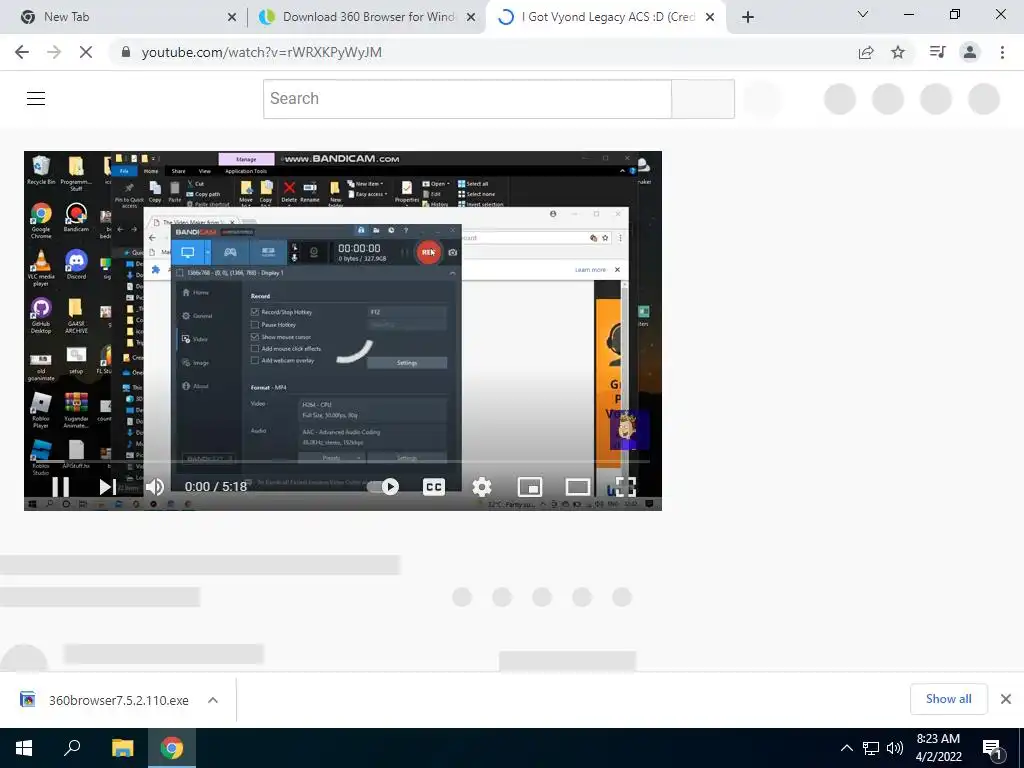Close the Vyond Legacy YouTube tab

point(711,18)
